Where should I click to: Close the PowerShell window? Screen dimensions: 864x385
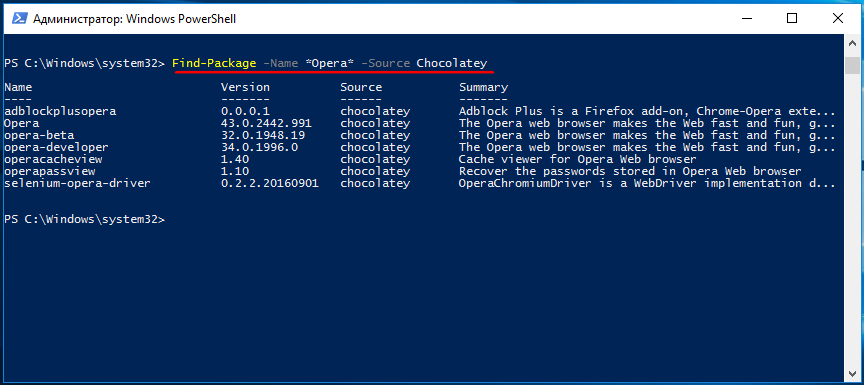point(838,19)
